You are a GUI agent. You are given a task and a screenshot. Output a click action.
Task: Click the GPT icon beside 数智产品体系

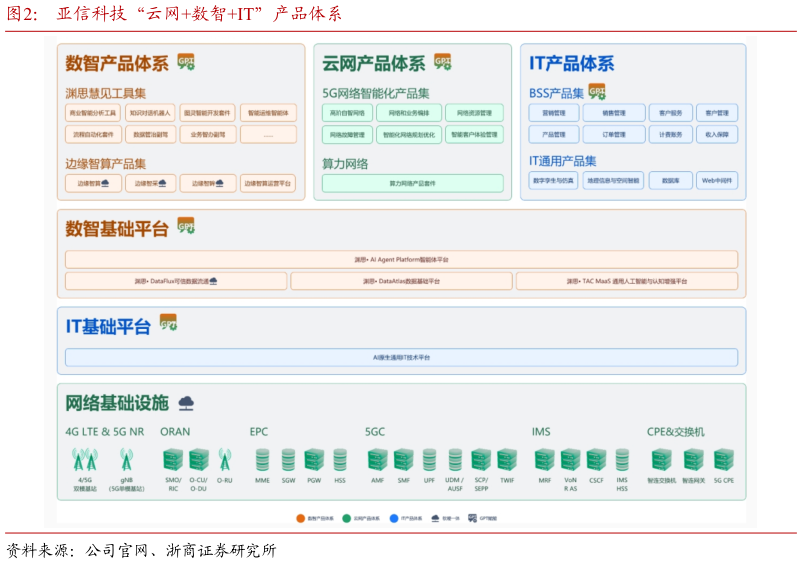[186, 61]
